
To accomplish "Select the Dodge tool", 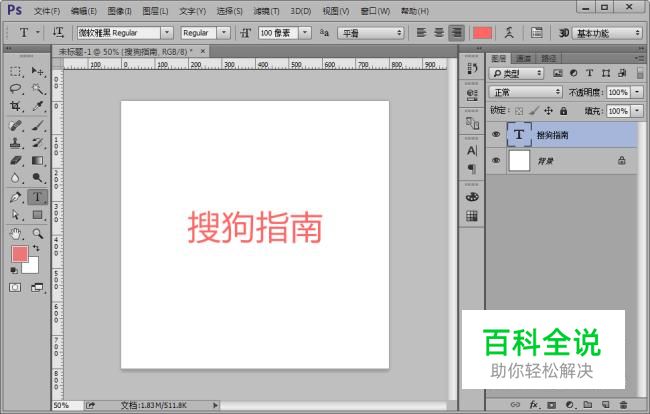I will [38, 178].
